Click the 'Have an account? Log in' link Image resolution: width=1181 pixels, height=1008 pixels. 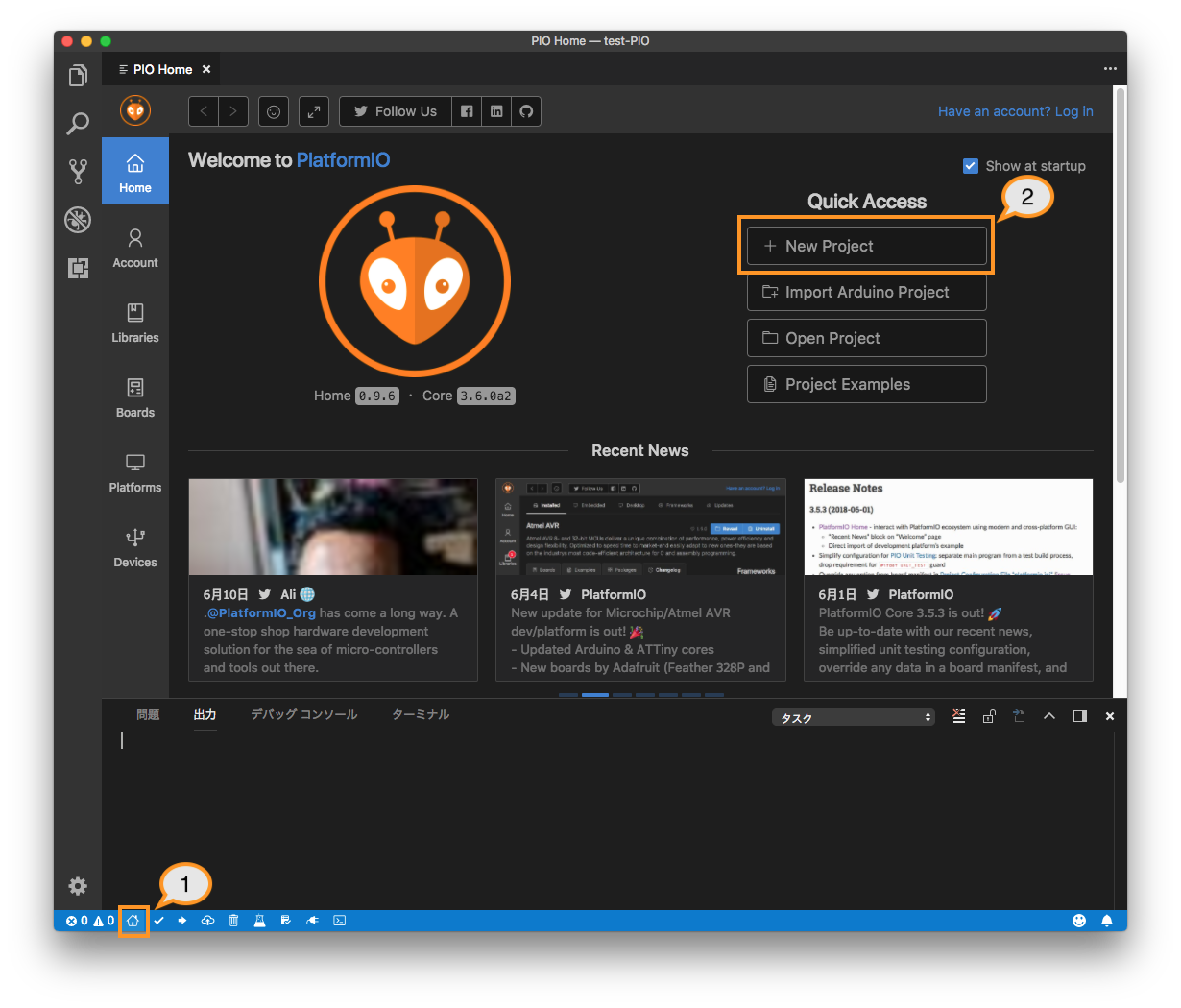(1015, 111)
